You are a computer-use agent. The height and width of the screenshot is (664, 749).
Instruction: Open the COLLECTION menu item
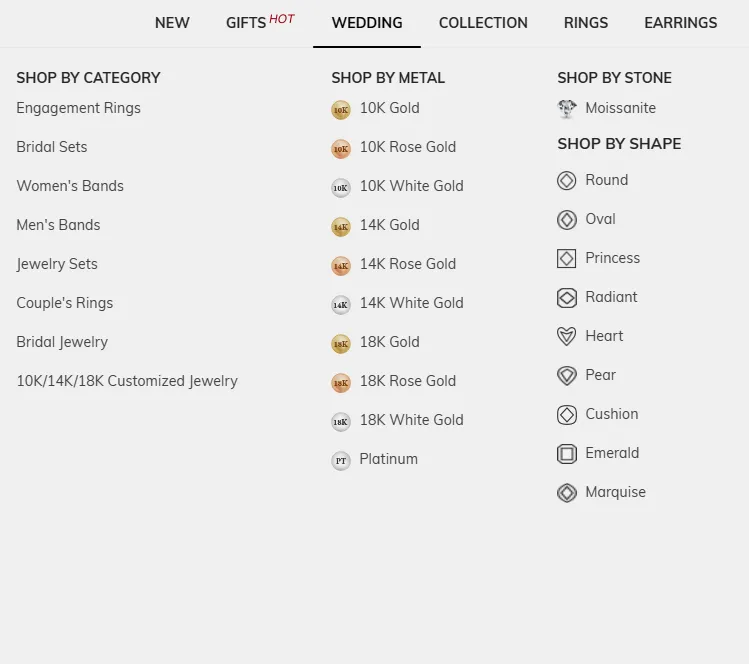click(483, 23)
